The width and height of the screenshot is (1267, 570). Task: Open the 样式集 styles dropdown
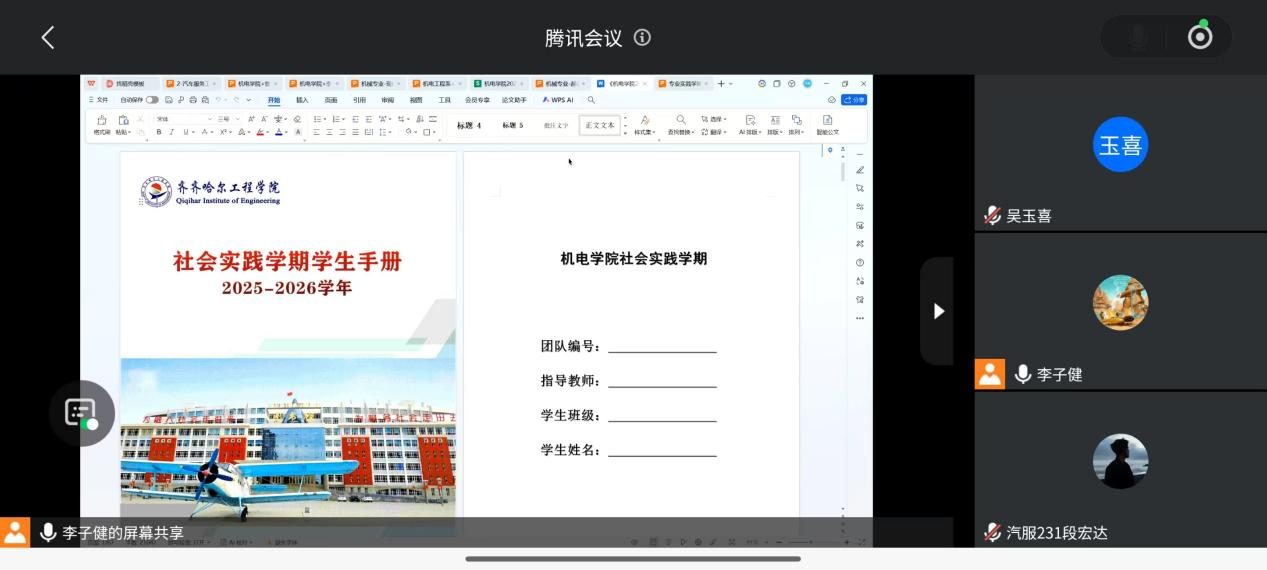tap(645, 125)
